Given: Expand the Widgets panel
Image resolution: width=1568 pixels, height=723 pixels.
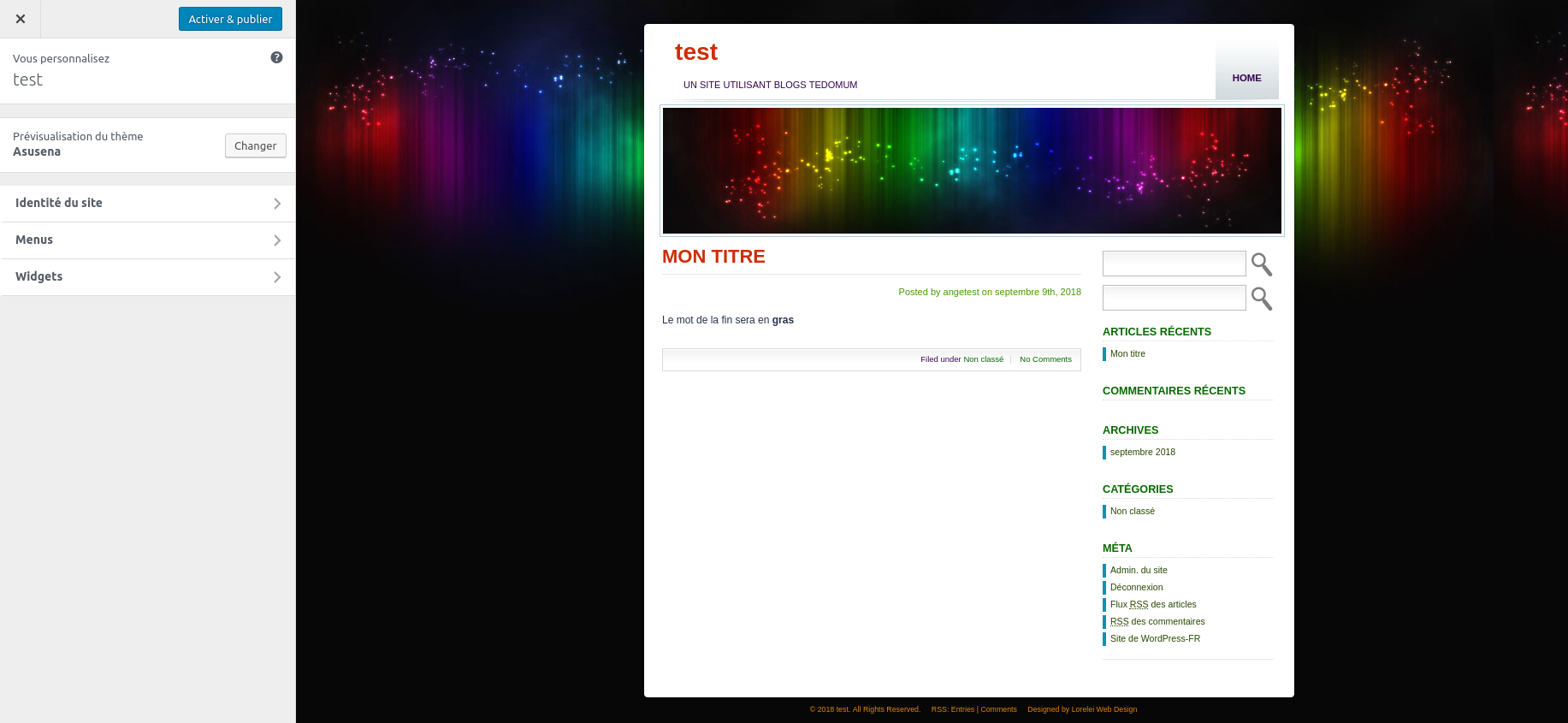Looking at the screenshot, I should click(x=147, y=276).
